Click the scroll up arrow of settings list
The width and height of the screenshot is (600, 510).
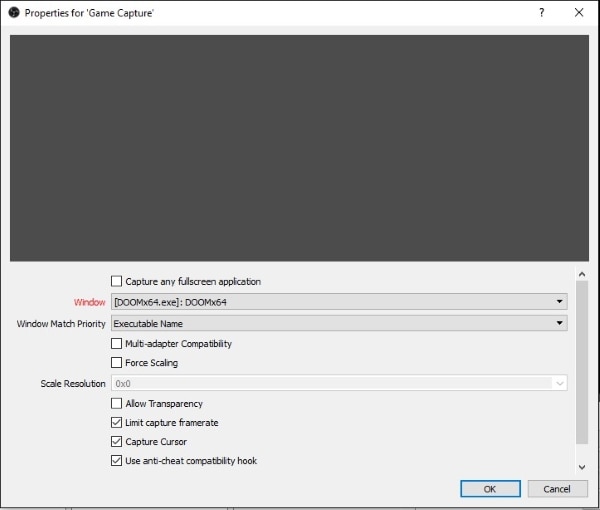pos(582,274)
